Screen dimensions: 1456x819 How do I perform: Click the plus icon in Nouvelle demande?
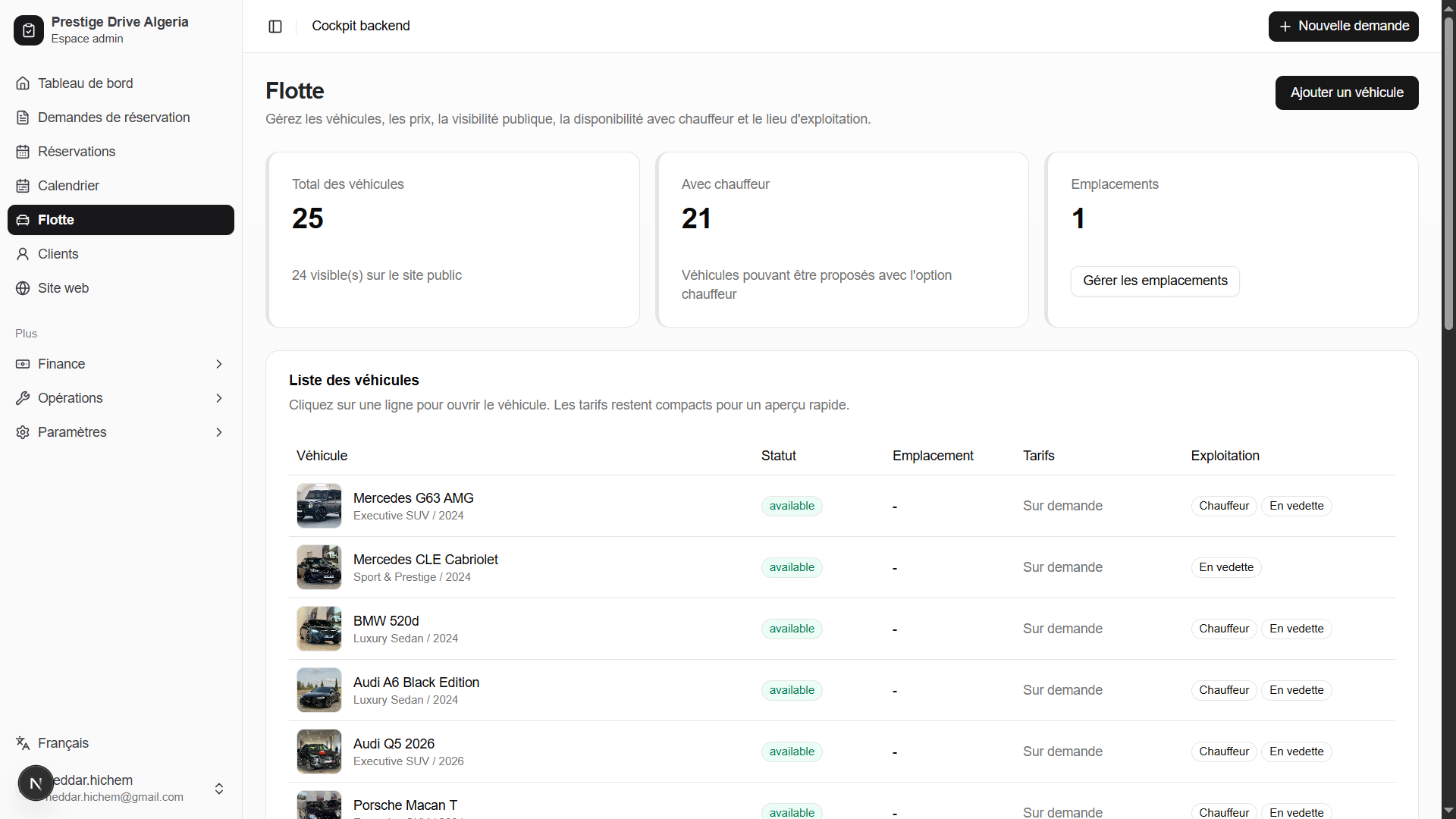pos(1285,27)
